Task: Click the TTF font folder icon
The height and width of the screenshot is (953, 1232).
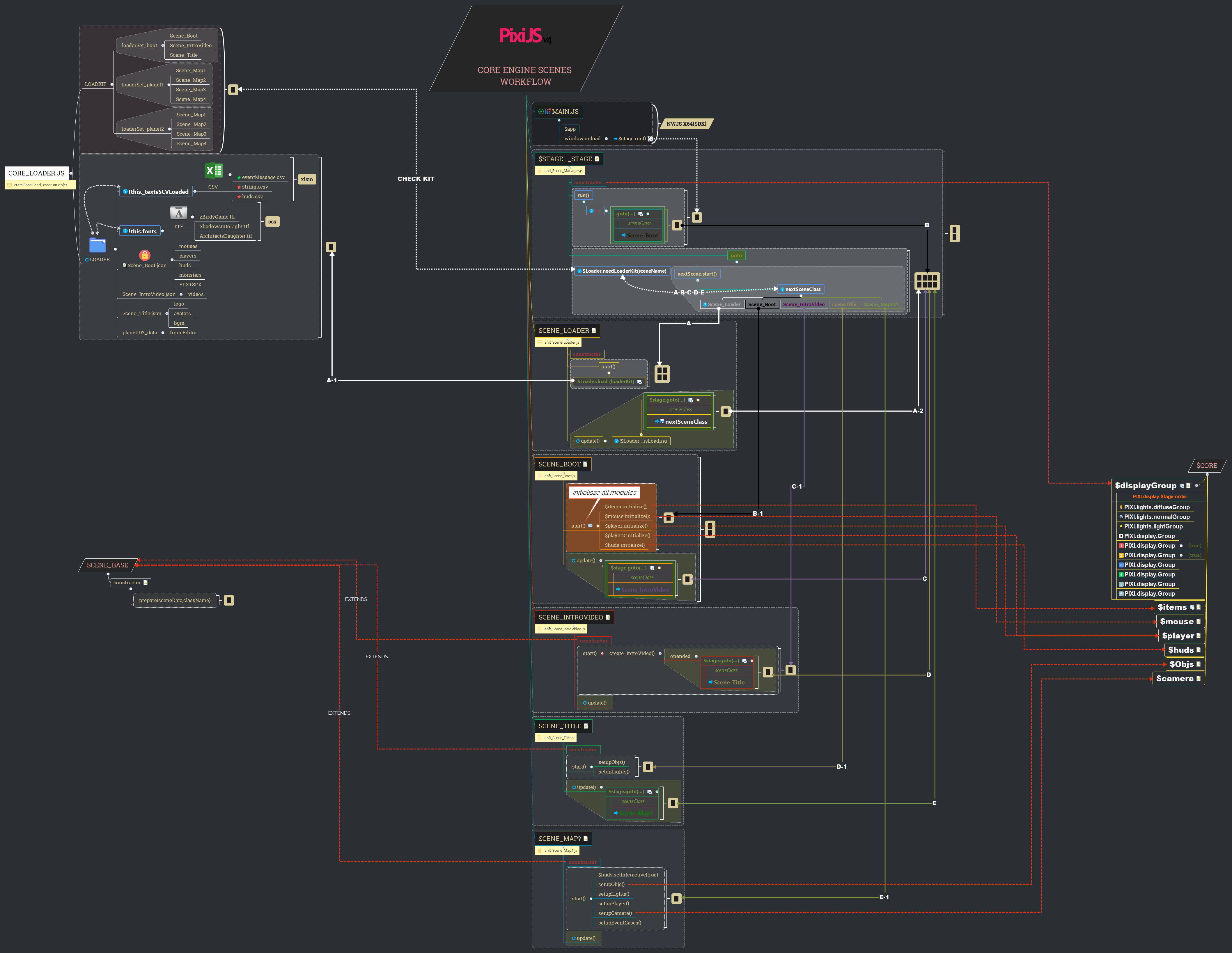Action: click(x=178, y=213)
